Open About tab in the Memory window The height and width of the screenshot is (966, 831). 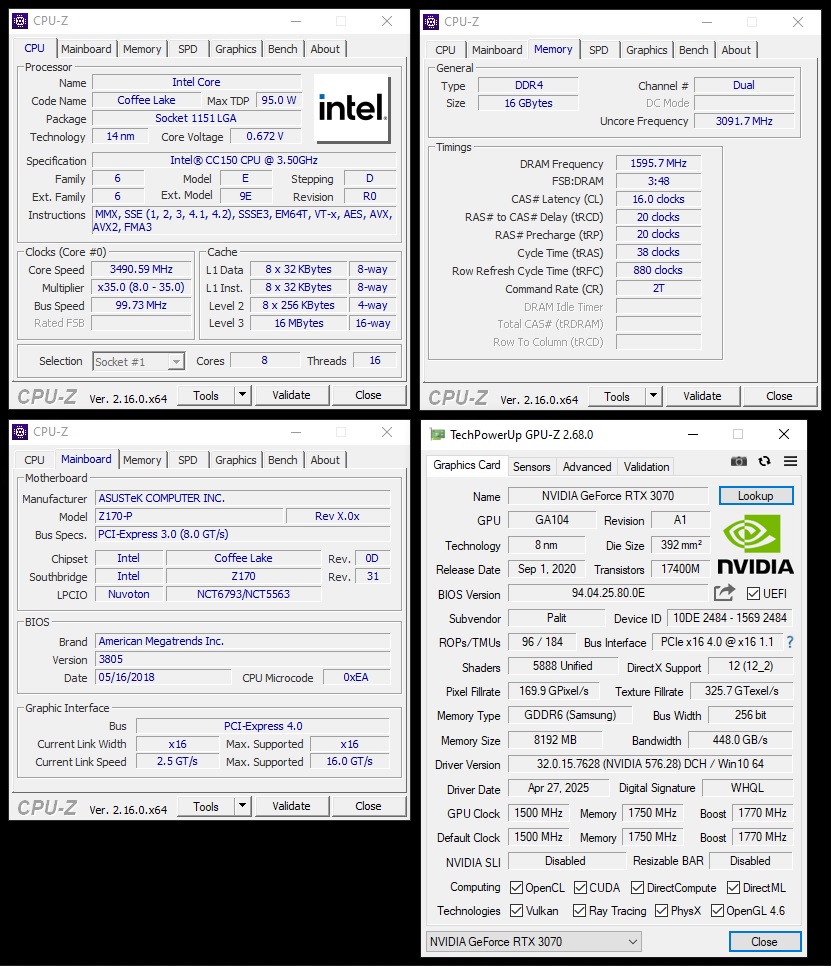(736, 50)
